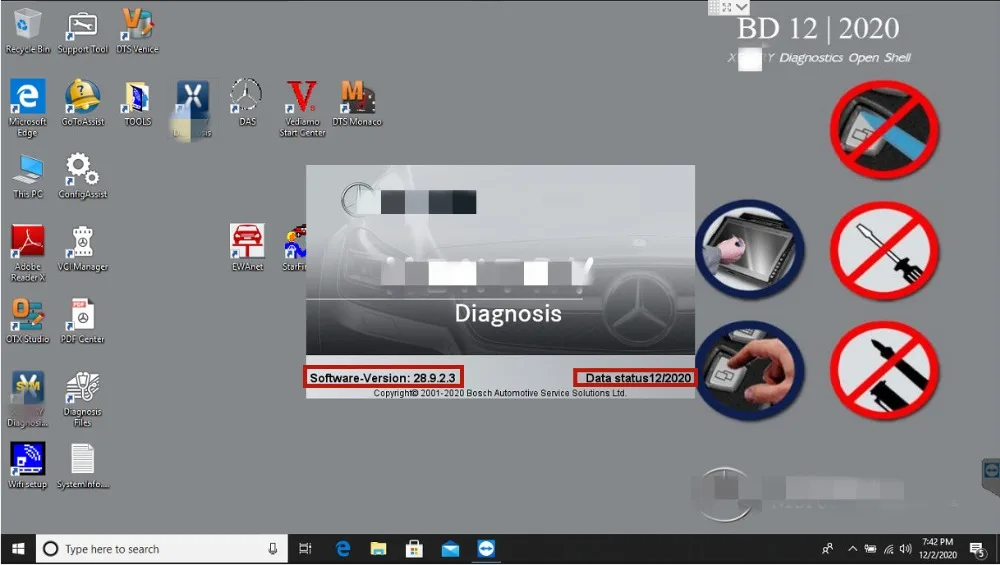The width and height of the screenshot is (1000, 565).
Task: Open the SIM Diagnosis shortcut icon
Action: (x=27, y=399)
